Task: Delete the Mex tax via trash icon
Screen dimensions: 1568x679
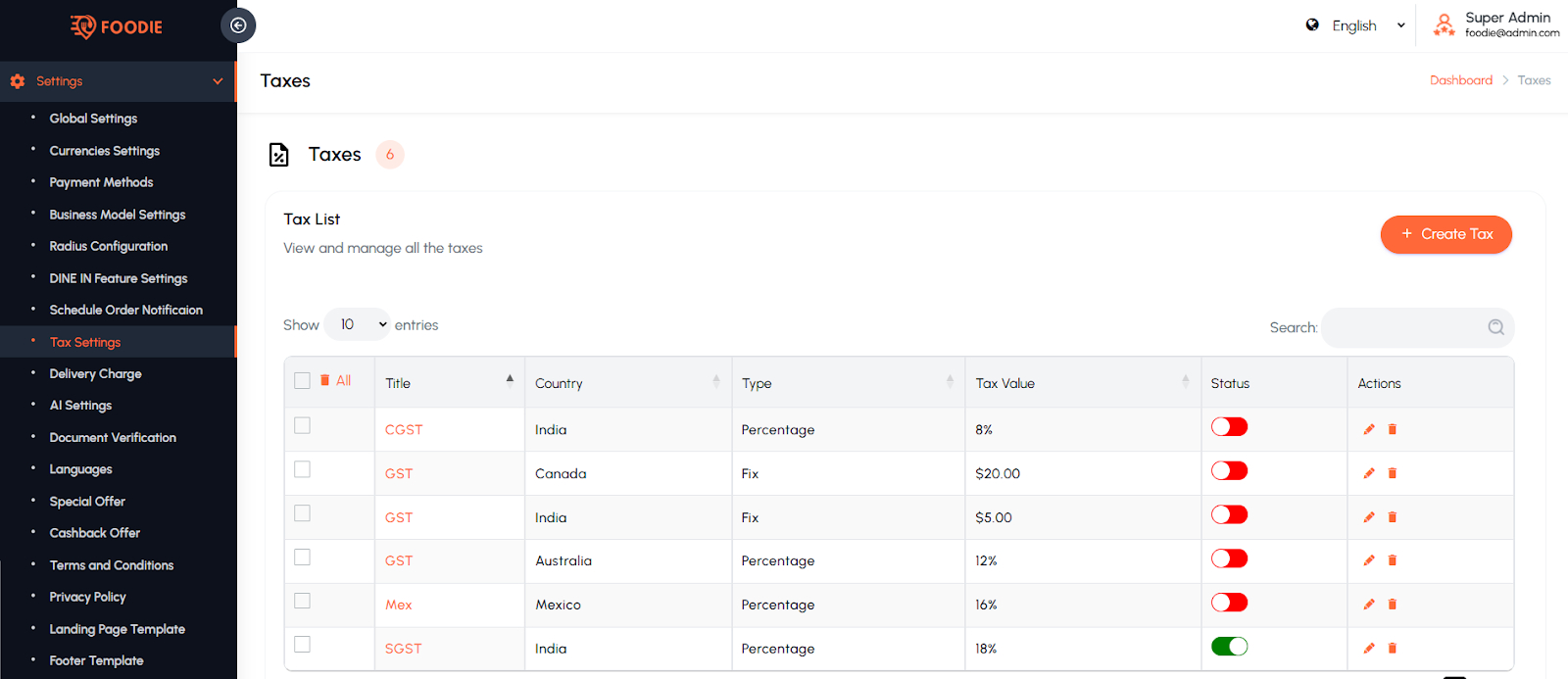Action: pos(1393,605)
